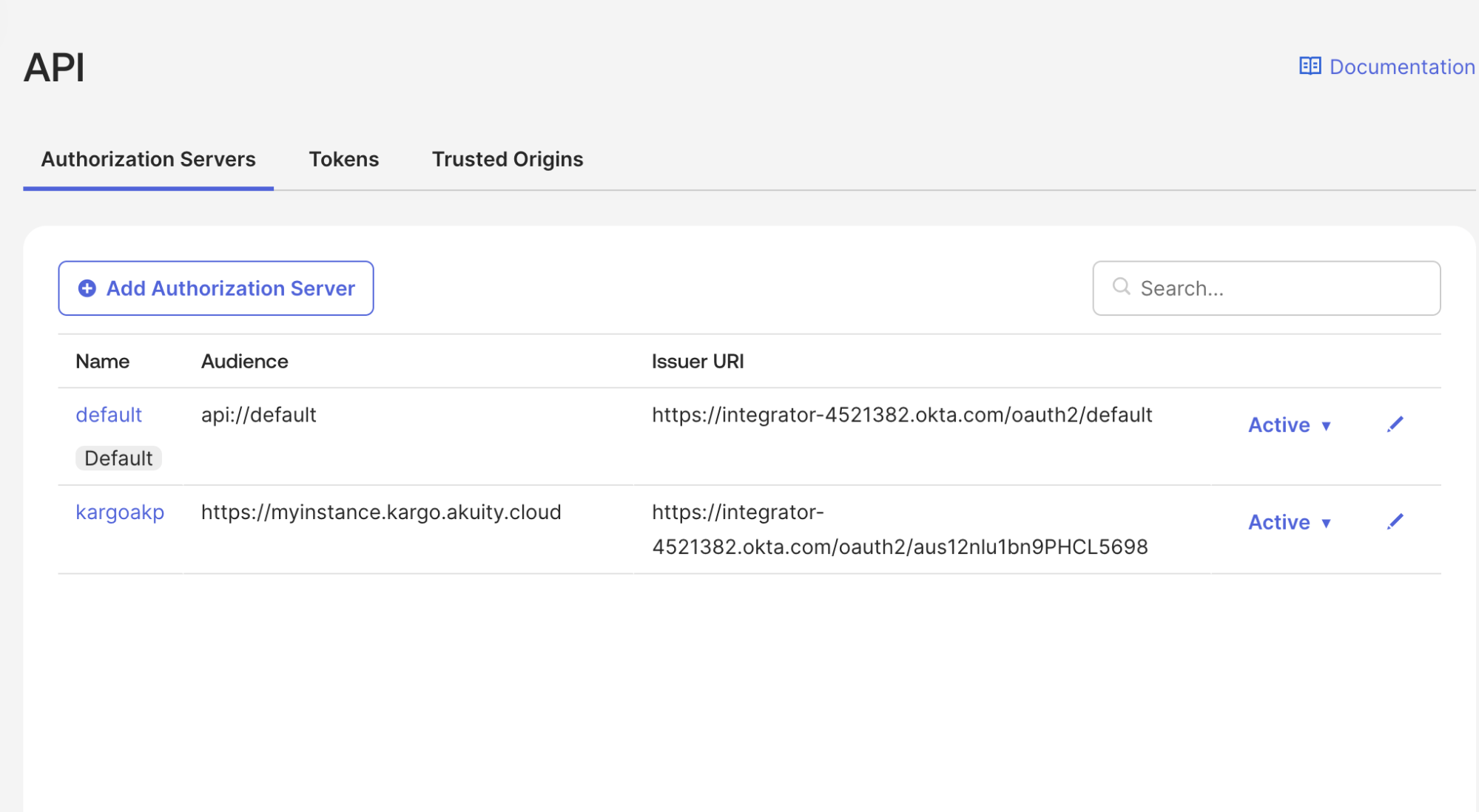1479x812 pixels.
Task: Edit the default authorization server pencil icon
Action: (1395, 424)
